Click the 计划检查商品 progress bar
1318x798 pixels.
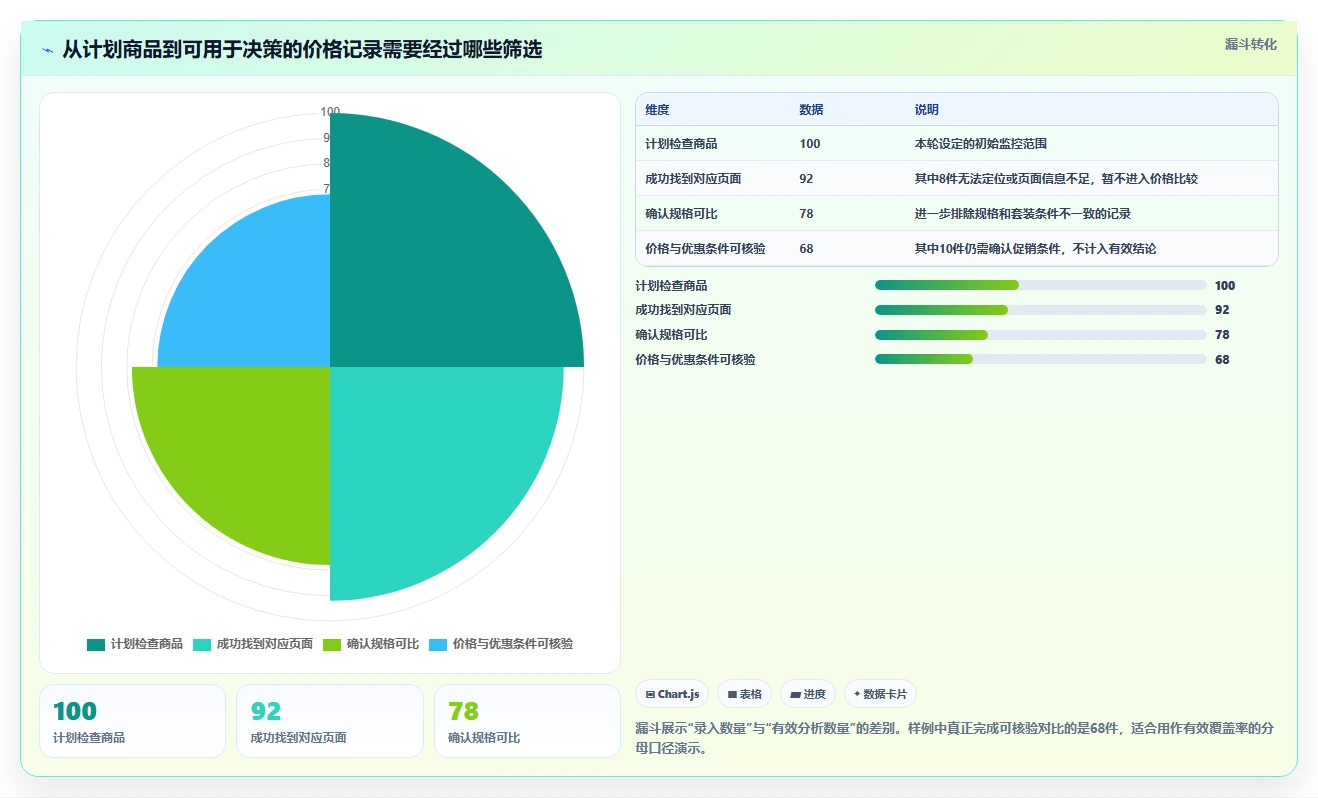[x=1040, y=286]
